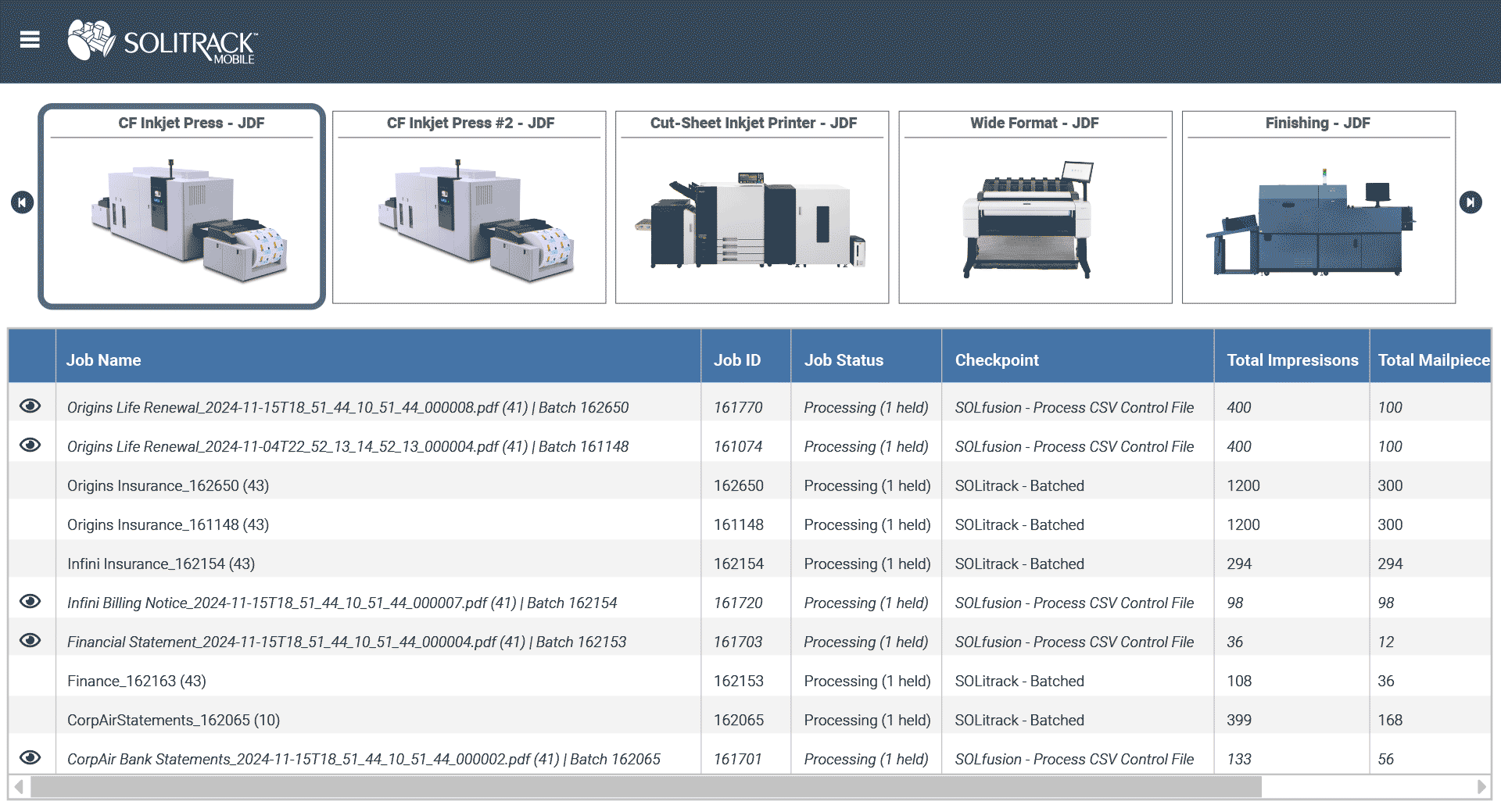Select job name ending Batch 162650
This screenshot has width=1501, height=812.
[348, 407]
